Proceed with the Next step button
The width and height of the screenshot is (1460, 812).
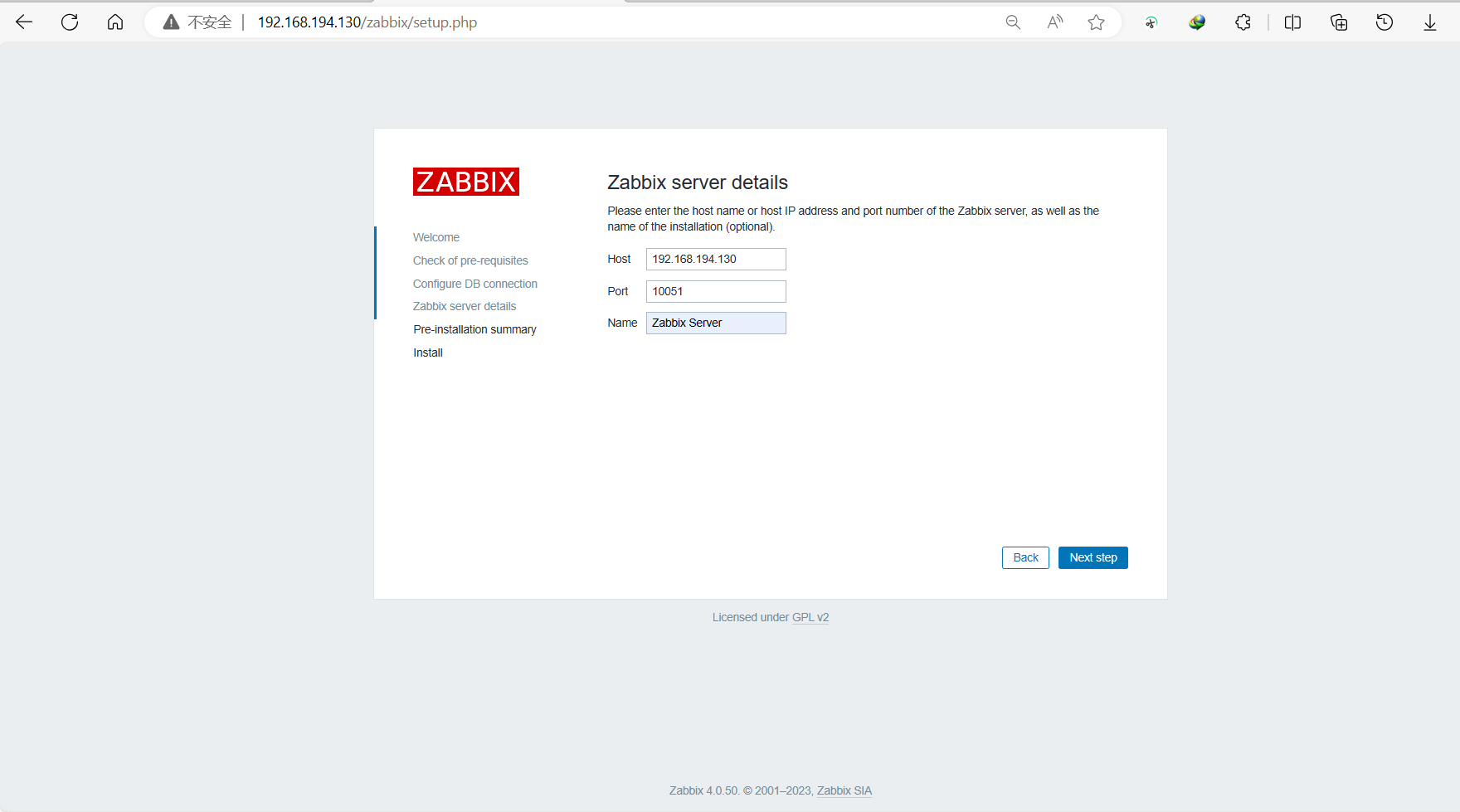[1093, 557]
